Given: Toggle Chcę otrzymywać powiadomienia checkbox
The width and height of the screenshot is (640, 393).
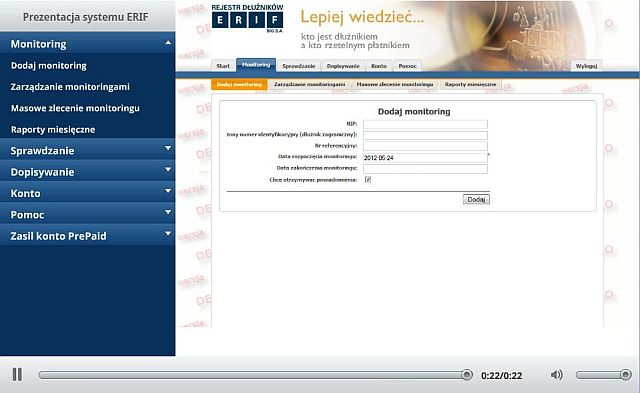Looking at the screenshot, I should 368,180.
